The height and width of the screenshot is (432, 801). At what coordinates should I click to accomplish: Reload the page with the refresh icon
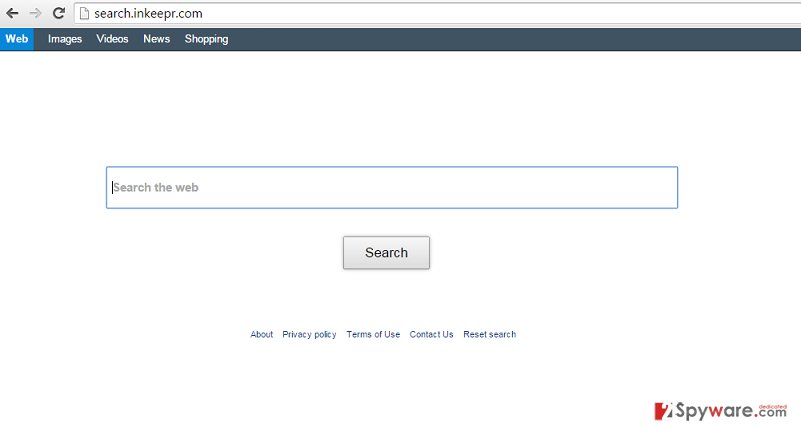tap(59, 13)
